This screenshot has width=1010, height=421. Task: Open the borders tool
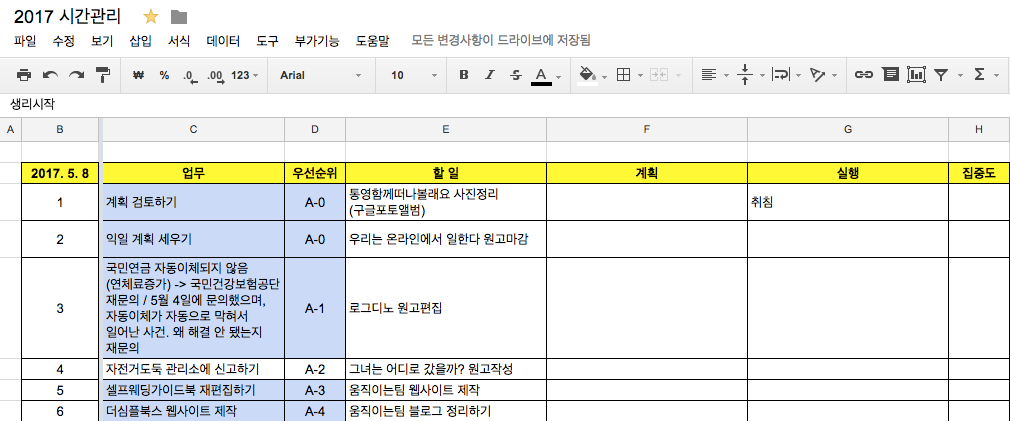[x=623, y=75]
